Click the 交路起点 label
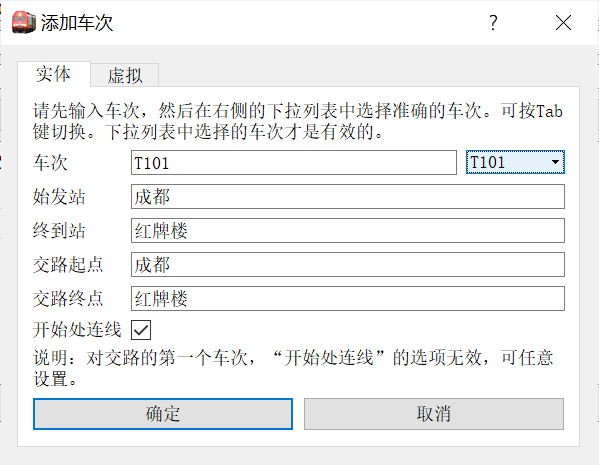599x465 pixels. click(x=68, y=264)
